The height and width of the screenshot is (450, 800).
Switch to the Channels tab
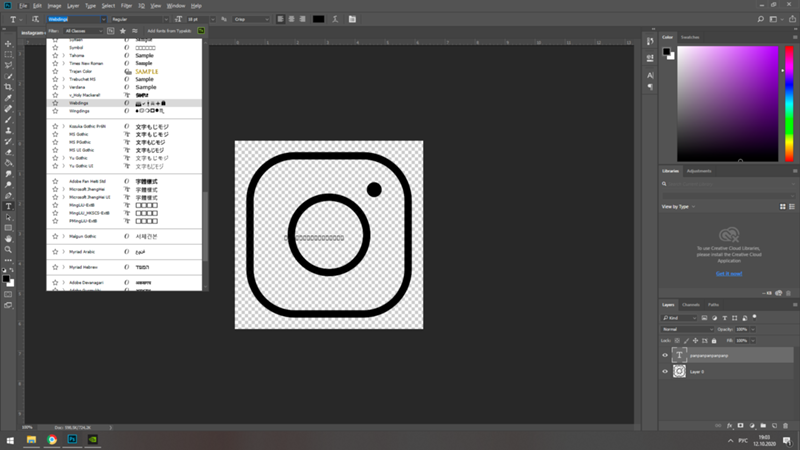click(691, 305)
